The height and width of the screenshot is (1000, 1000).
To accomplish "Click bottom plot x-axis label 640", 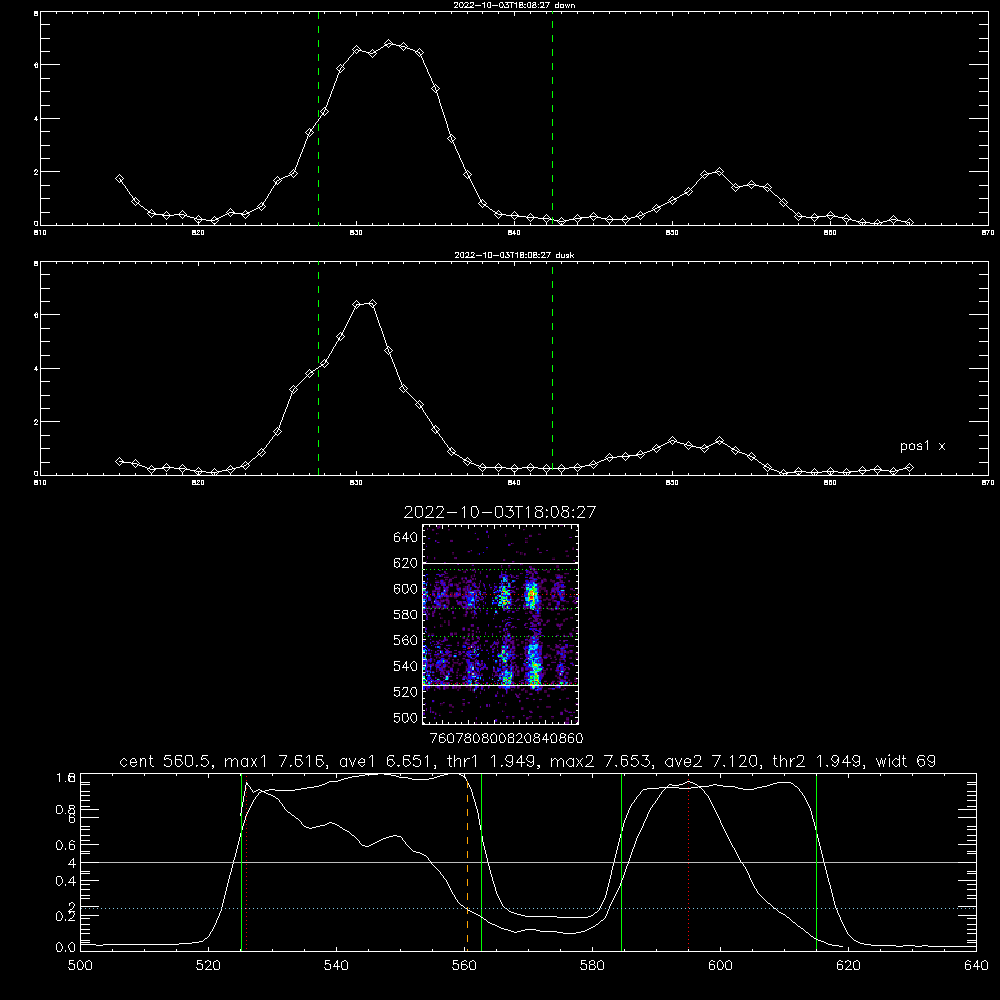I will 976,966.
